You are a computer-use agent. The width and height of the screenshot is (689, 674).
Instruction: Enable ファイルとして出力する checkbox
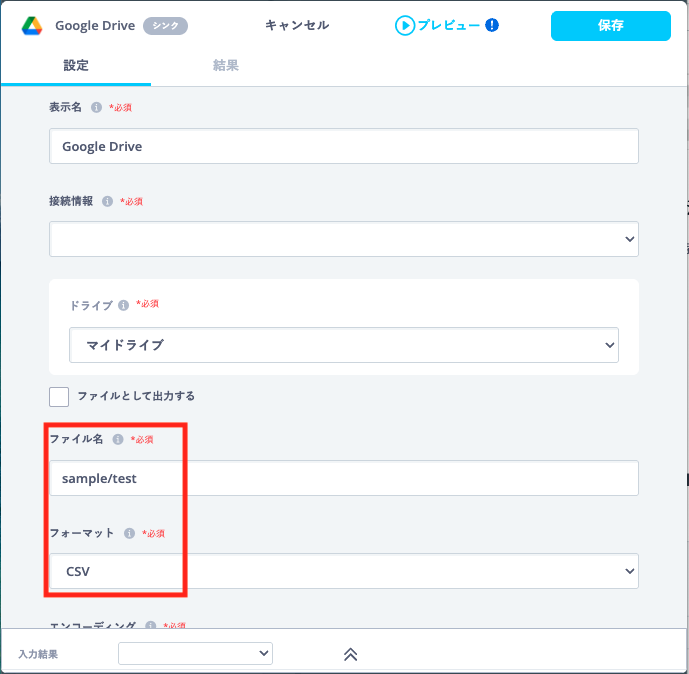coord(59,397)
